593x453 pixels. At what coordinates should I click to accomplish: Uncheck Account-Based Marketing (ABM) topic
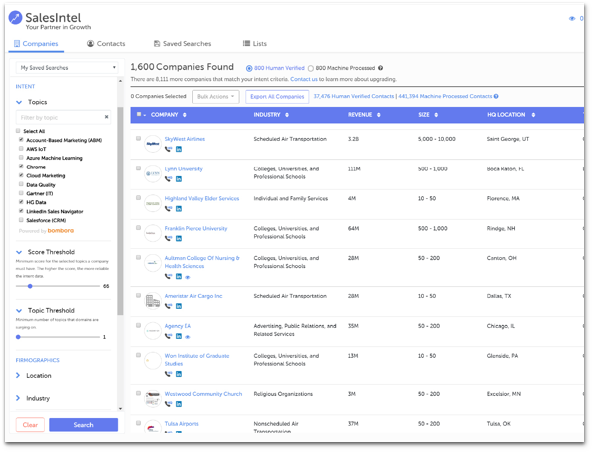[21, 140]
